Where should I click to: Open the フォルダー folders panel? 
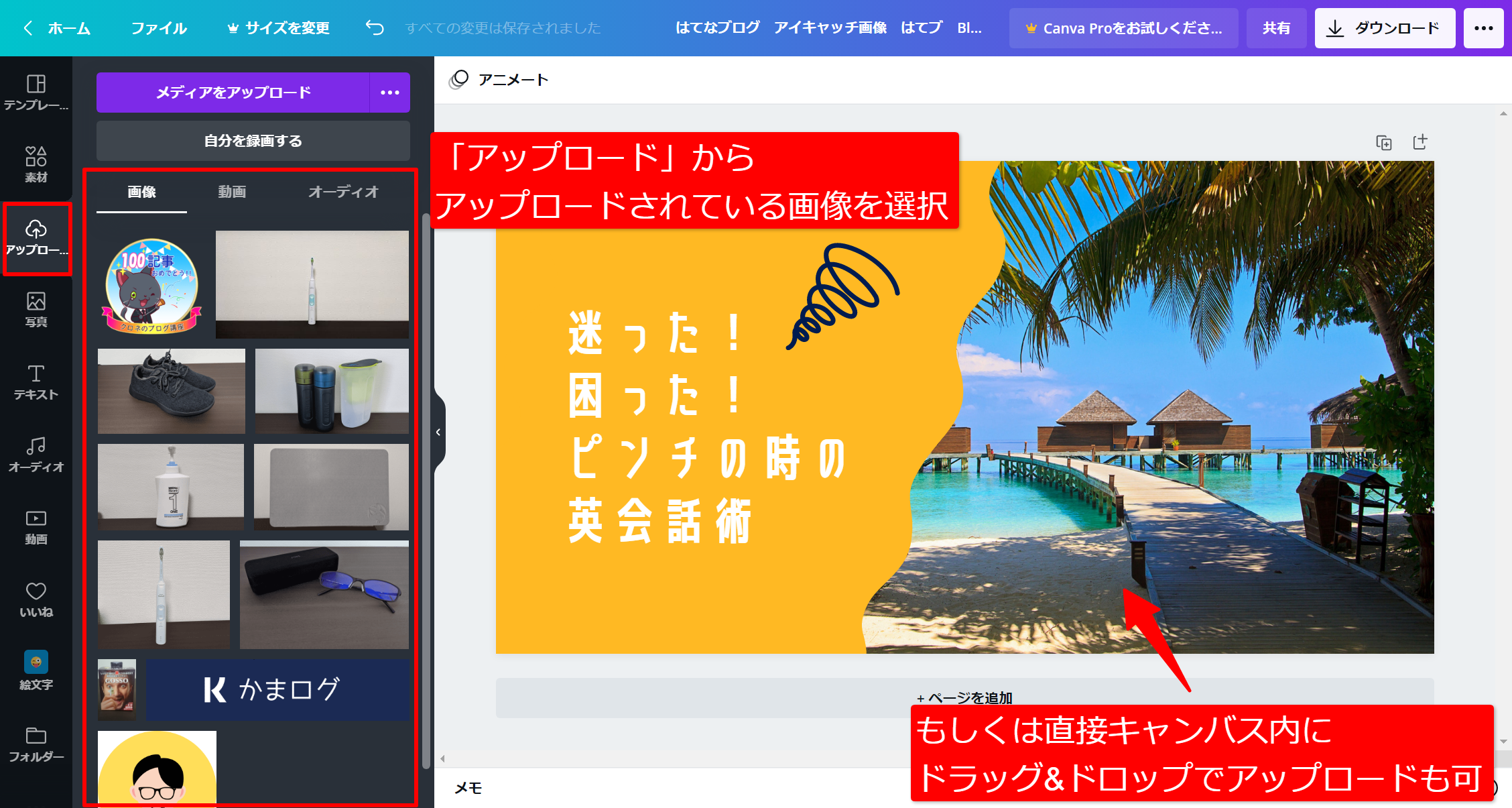(x=36, y=744)
